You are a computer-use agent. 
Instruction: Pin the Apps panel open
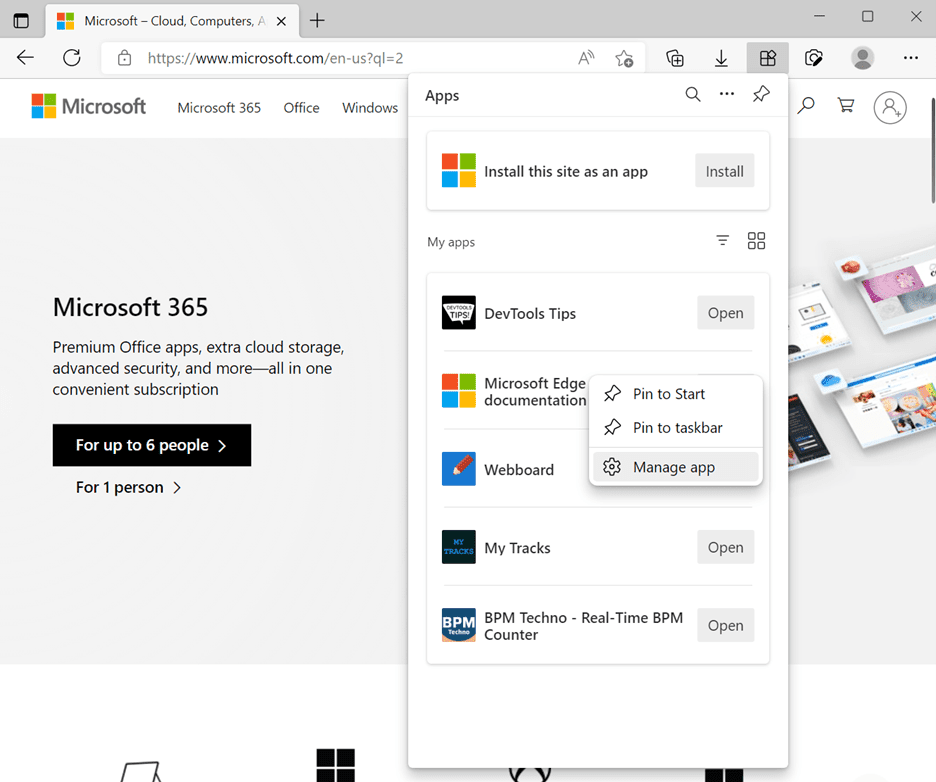[x=761, y=94]
